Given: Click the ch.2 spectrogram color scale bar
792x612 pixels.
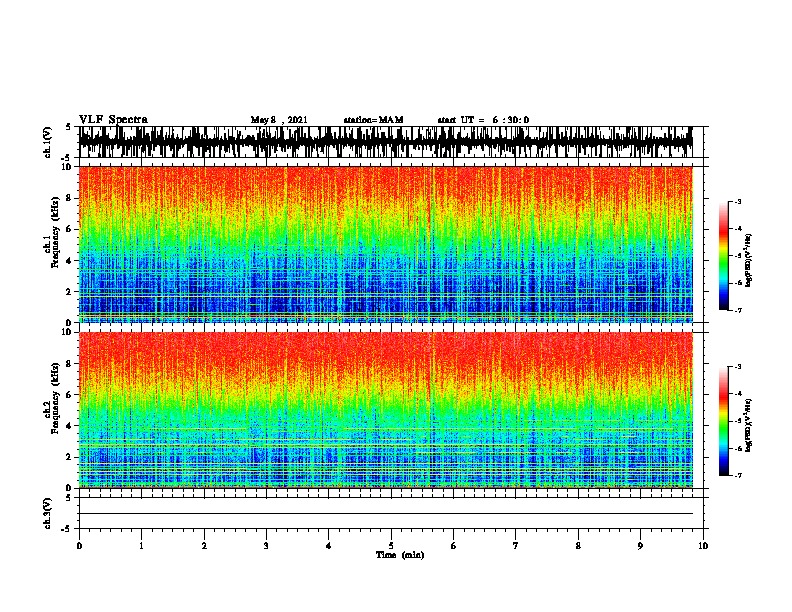Looking at the screenshot, I should (723, 421).
